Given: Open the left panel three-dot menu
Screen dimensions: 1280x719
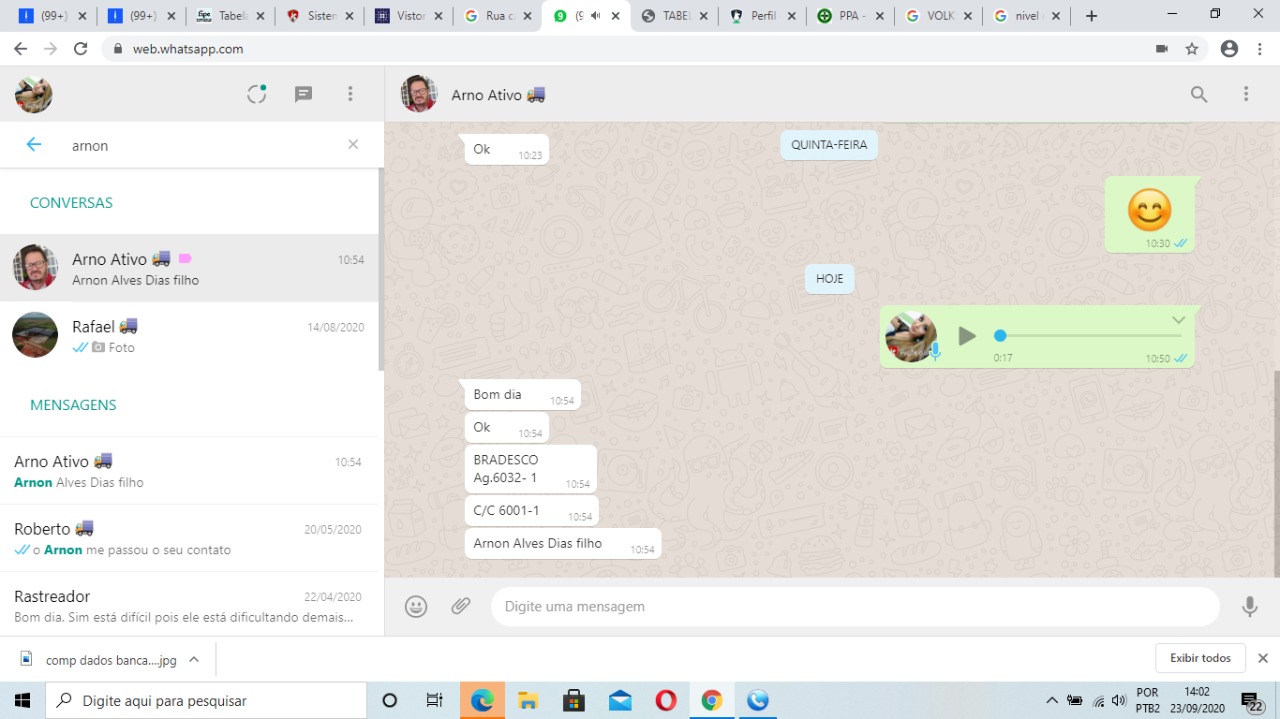Looking at the screenshot, I should [x=350, y=94].
